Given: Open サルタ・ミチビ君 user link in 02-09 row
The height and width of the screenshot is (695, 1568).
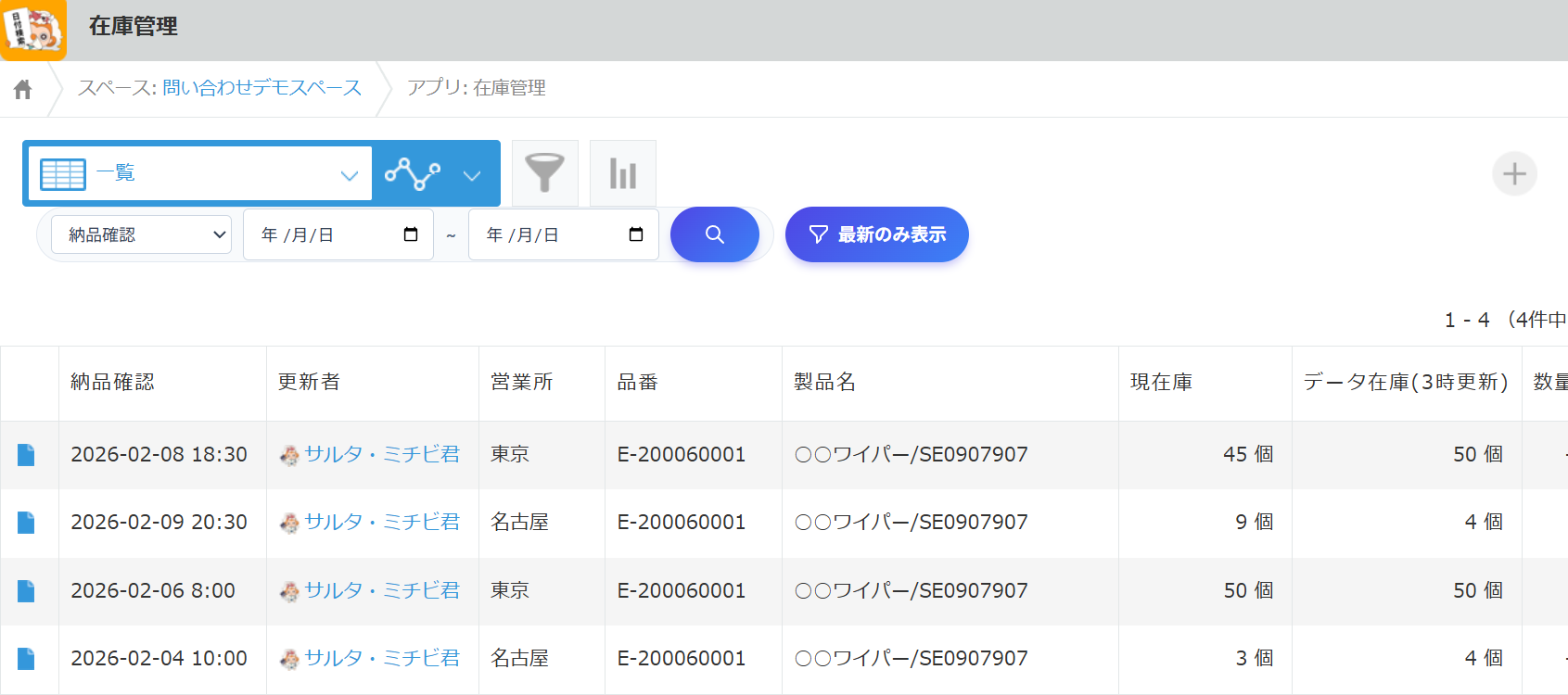Looking at the screenshot, I should 382,522.
